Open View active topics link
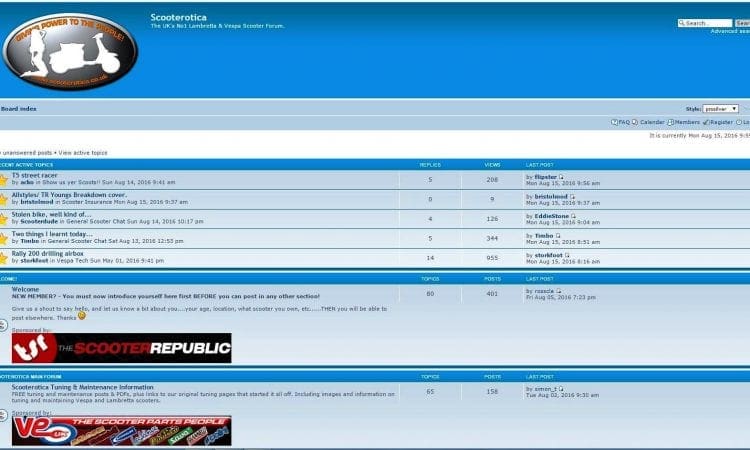Image resolution: width=750 pixels, height=450 pixels. coord(83,153)
